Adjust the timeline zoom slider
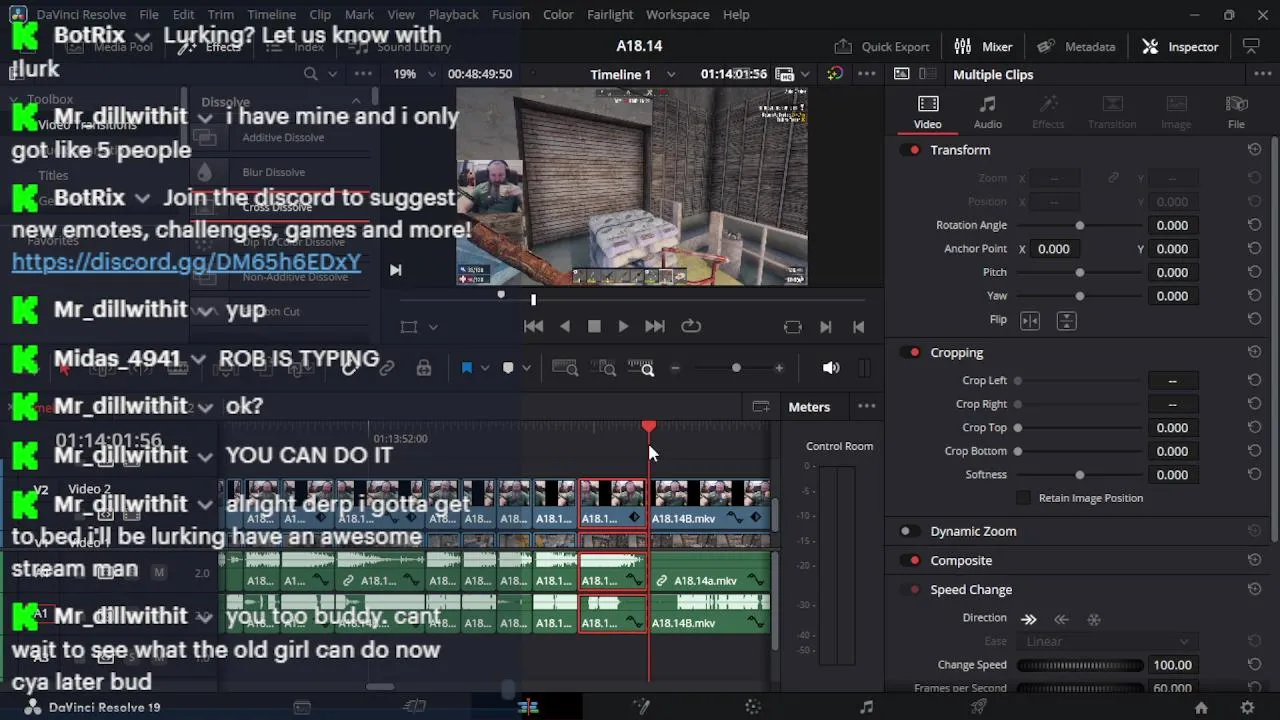1280x720 pixels. (736, 368)
